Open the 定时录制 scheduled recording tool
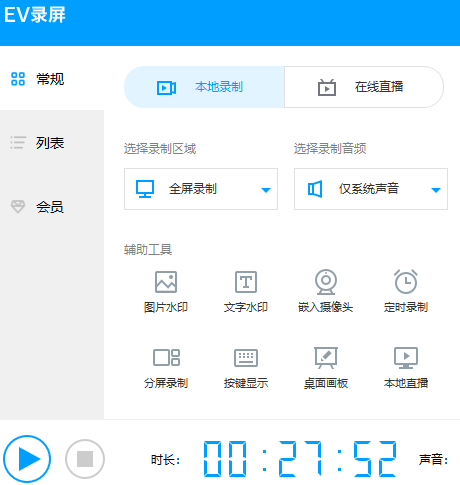 [406, 292]
